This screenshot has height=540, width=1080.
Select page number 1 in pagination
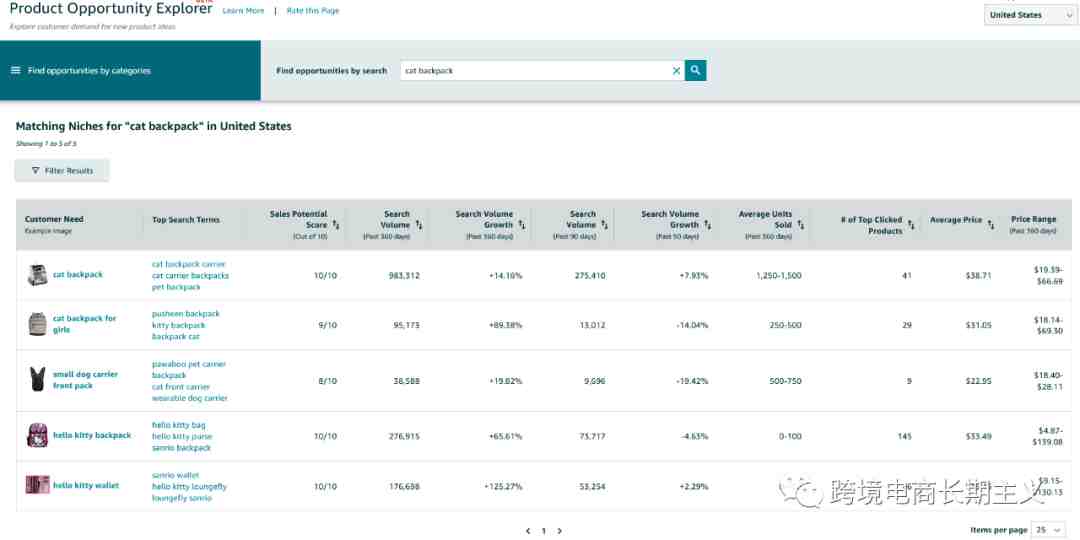point(543,531)
